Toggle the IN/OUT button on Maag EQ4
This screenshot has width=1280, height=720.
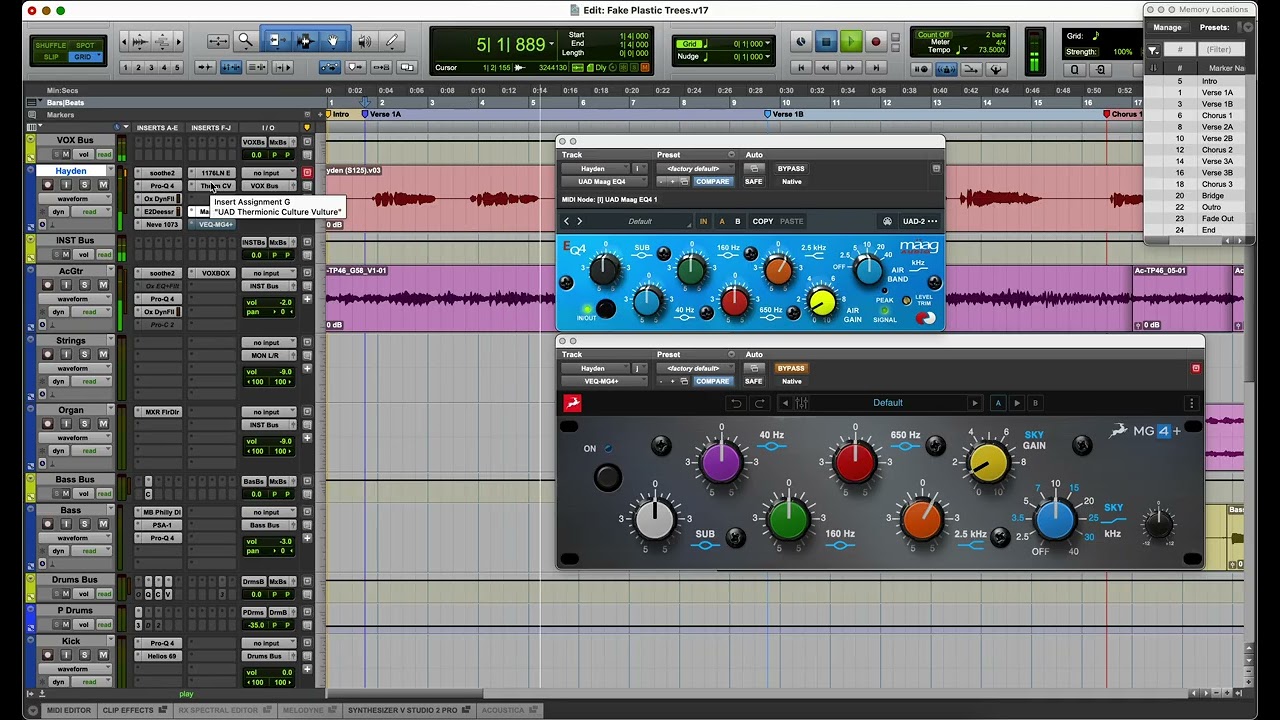(606, 309)
